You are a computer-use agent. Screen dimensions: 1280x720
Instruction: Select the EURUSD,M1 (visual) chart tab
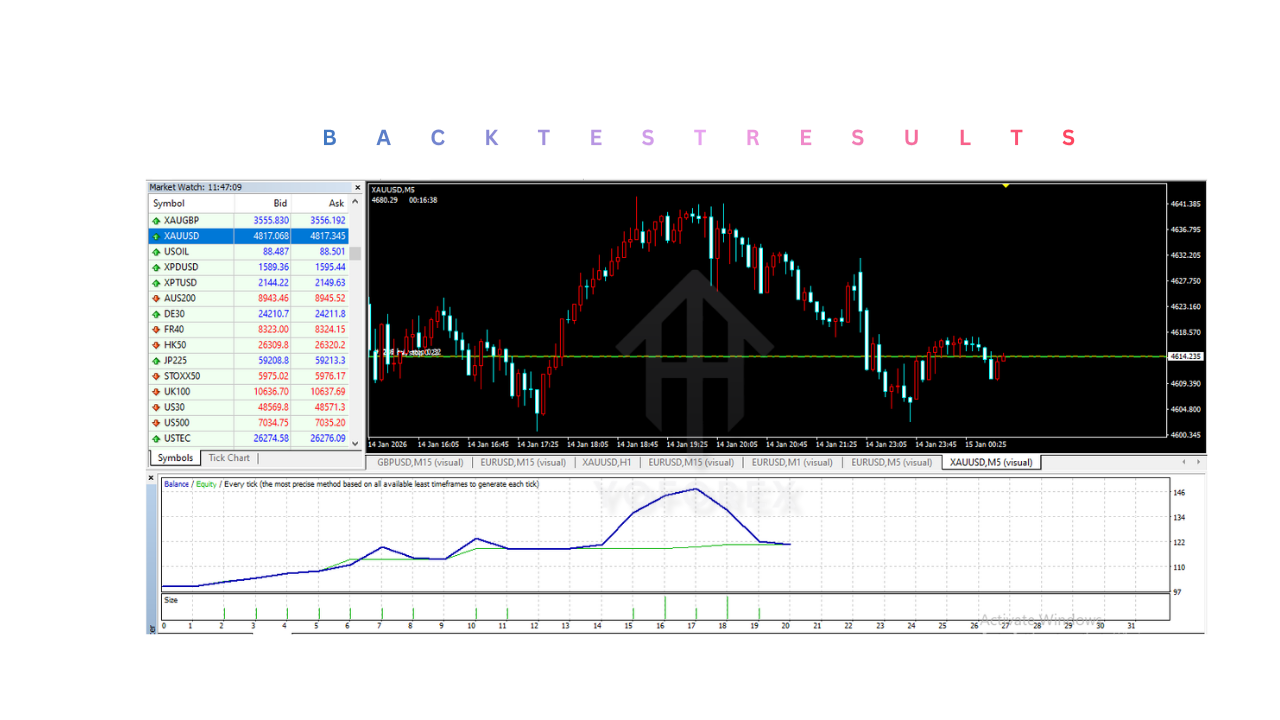click(x=792, y=462)
